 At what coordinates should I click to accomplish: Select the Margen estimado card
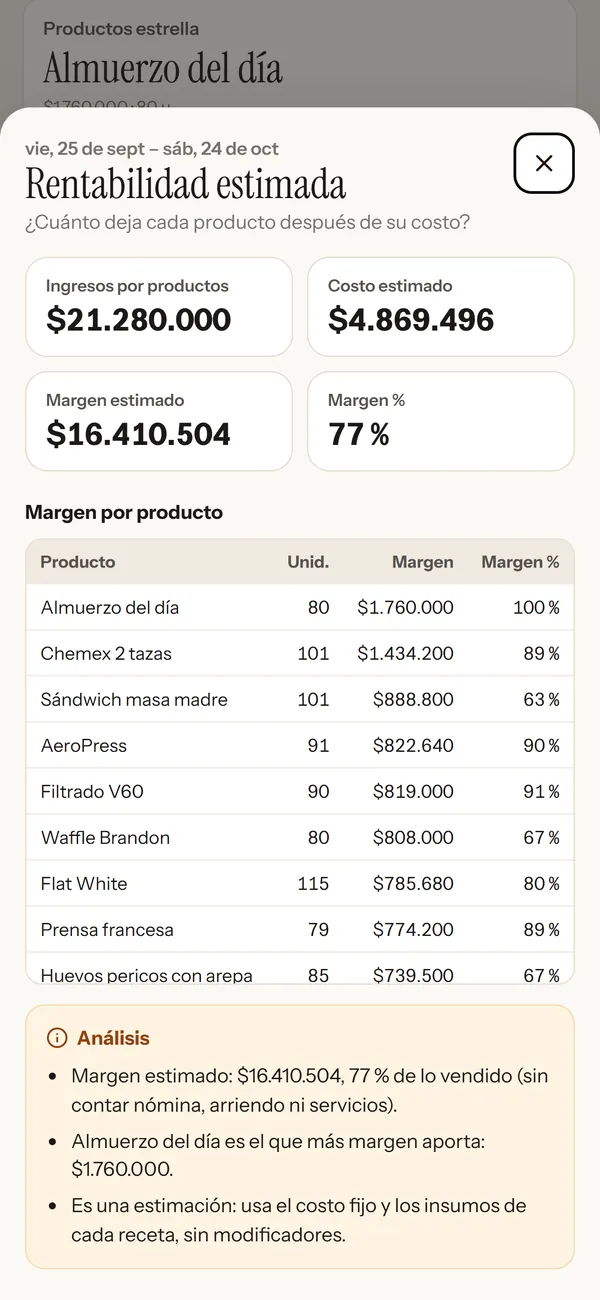click(x=159, y=421)
